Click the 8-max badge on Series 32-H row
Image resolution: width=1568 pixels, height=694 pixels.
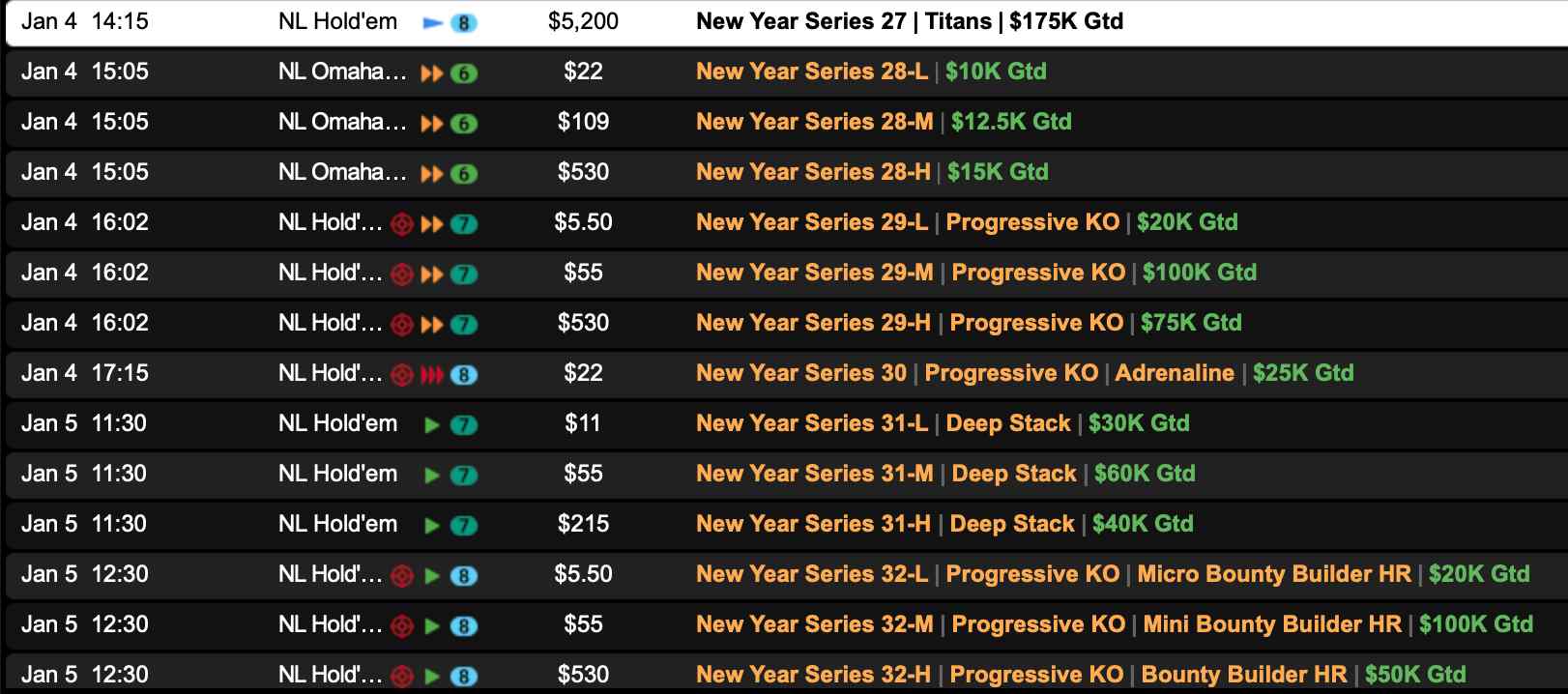tap(464, 677)
